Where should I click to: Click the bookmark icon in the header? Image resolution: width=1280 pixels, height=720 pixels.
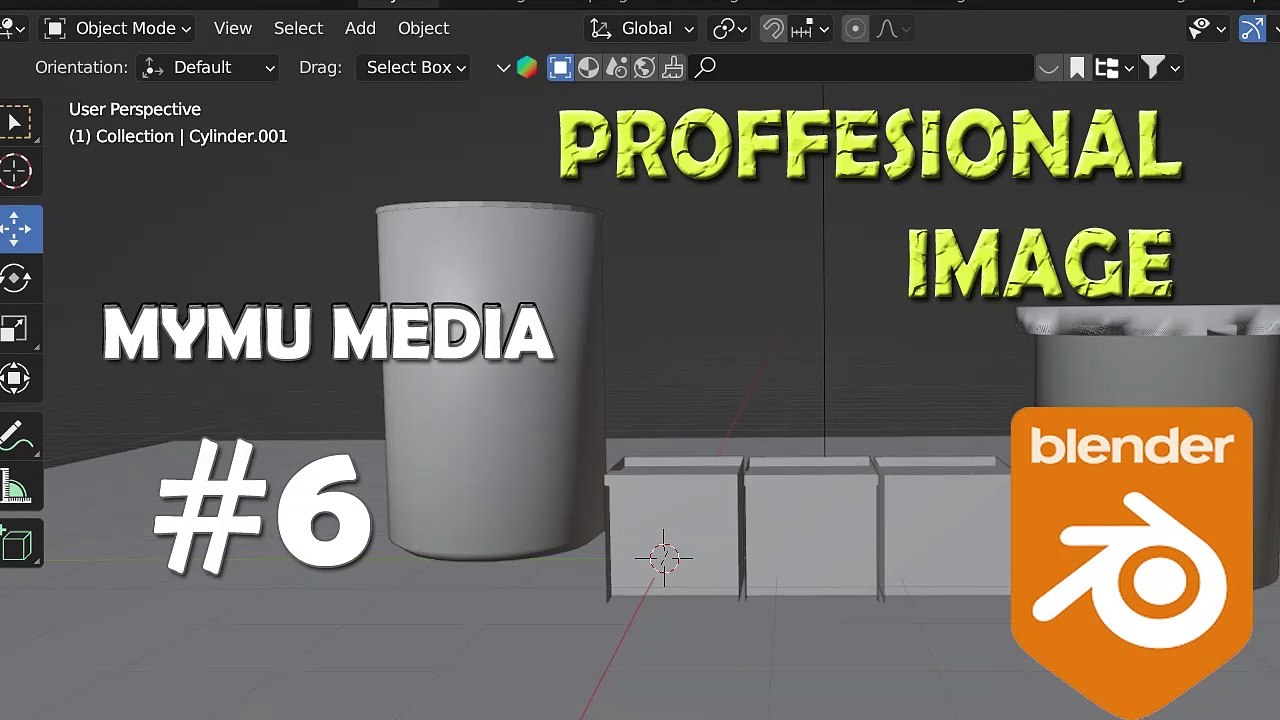1077,67
